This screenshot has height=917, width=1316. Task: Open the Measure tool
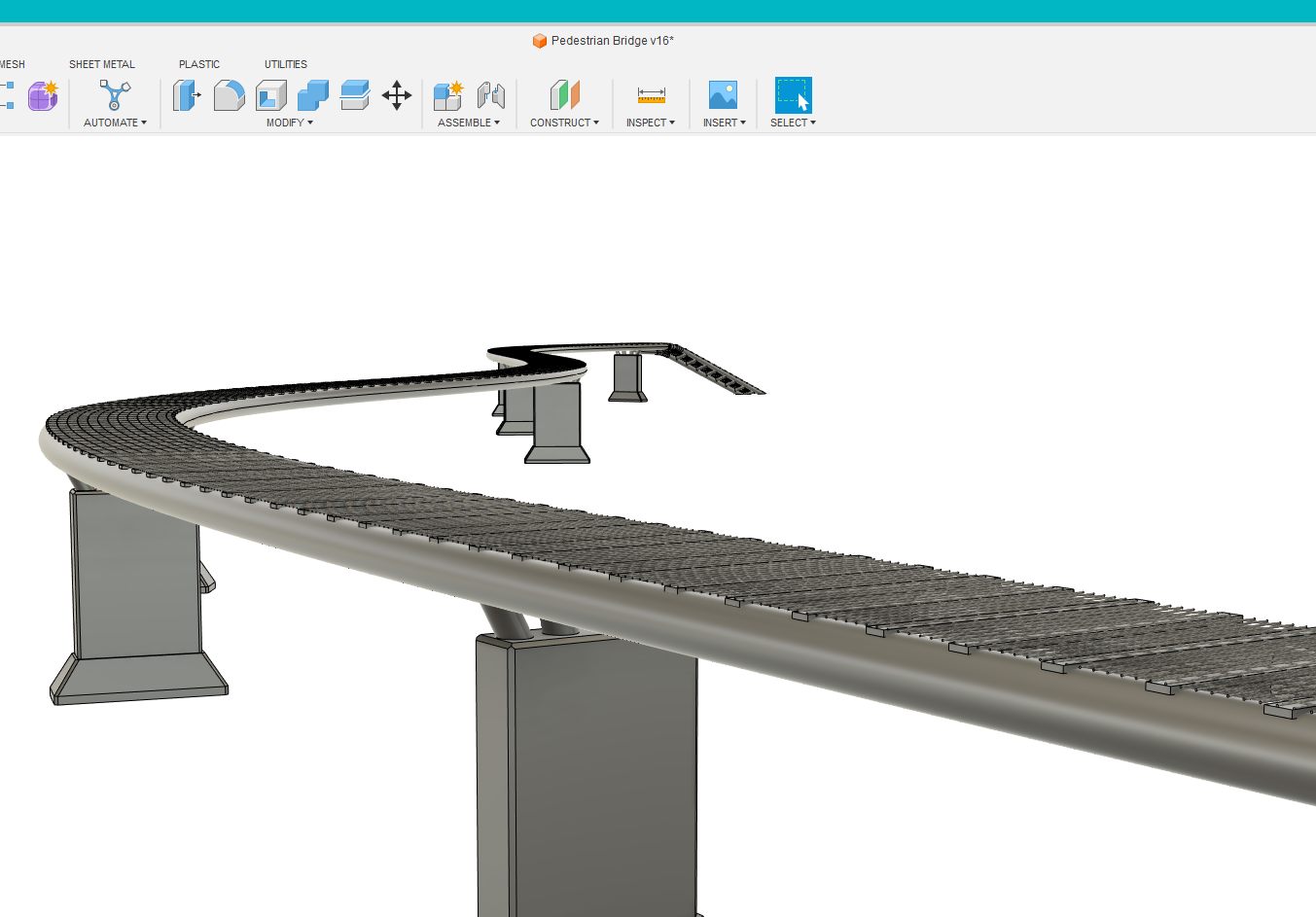pyautogui.click(x=650, y=95)
